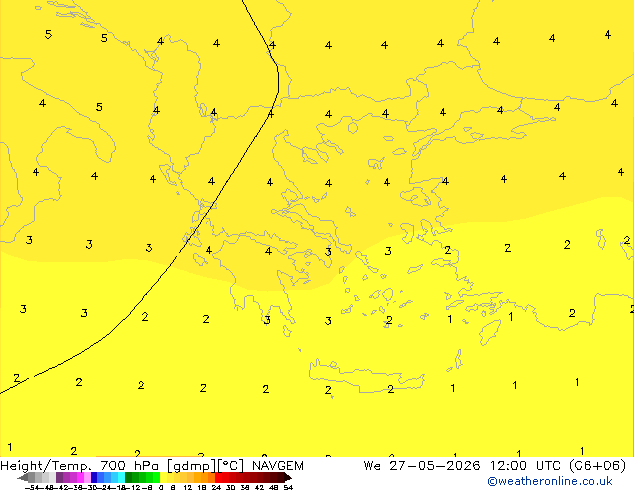The width and height of the screenshot is (634, 490).
Task: Click the "[gdmp][°C]" units label
Action: point(206,466)
